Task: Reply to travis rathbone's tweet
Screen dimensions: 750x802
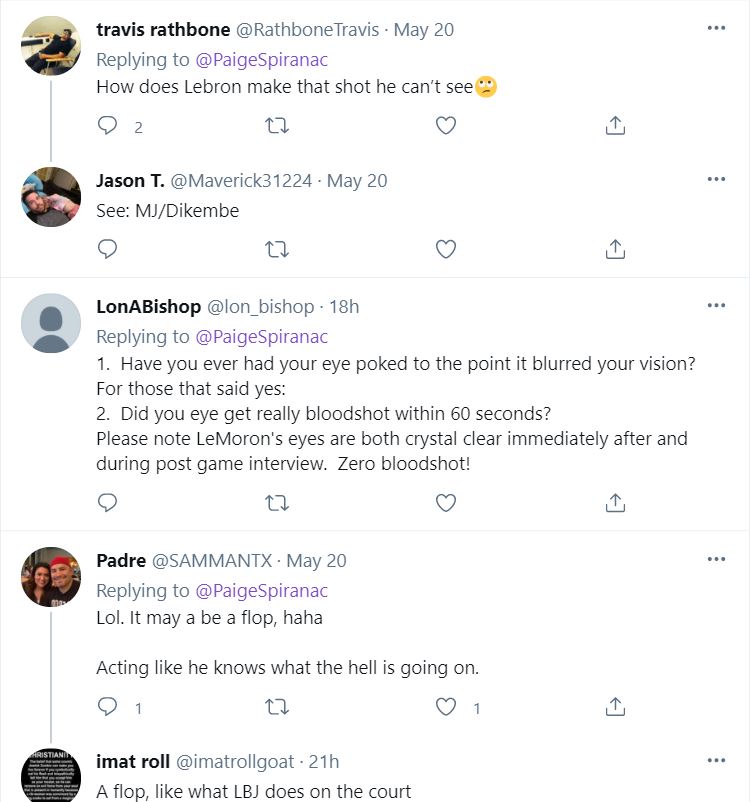Action: [107, 126]
